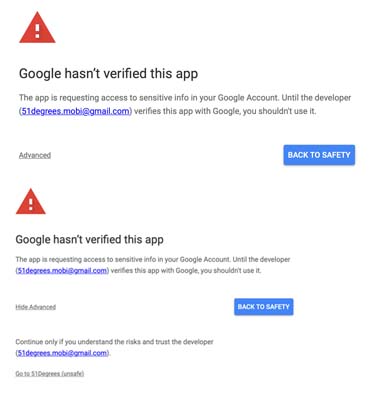
Task: Click the lower 'Google hasn't verified this app' heading
Action: tap(89, 239)
